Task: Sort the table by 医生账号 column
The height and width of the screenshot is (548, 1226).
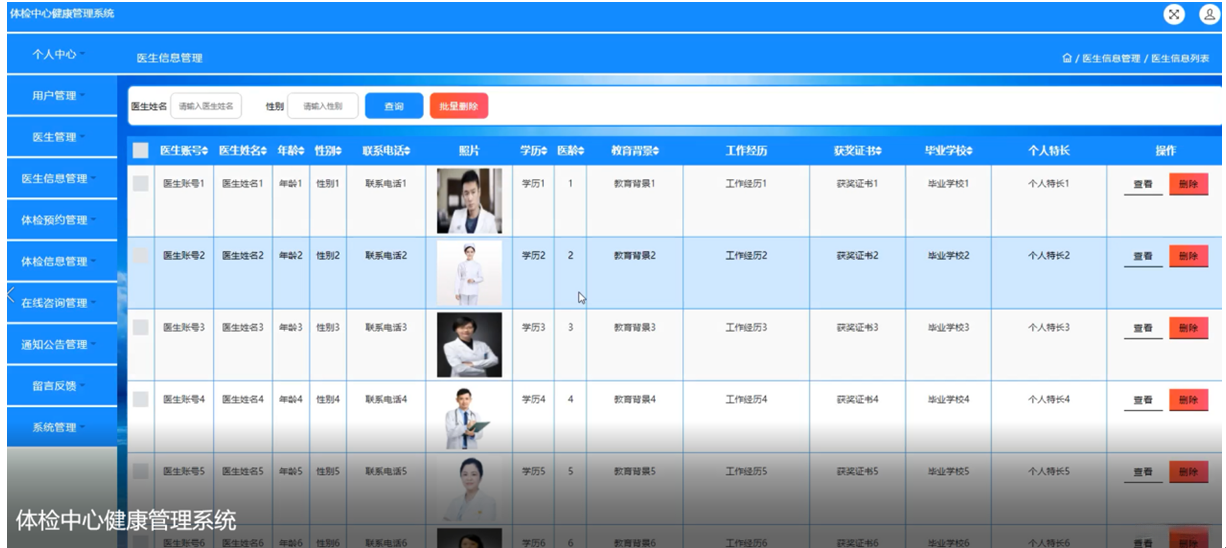Action: 184,151
